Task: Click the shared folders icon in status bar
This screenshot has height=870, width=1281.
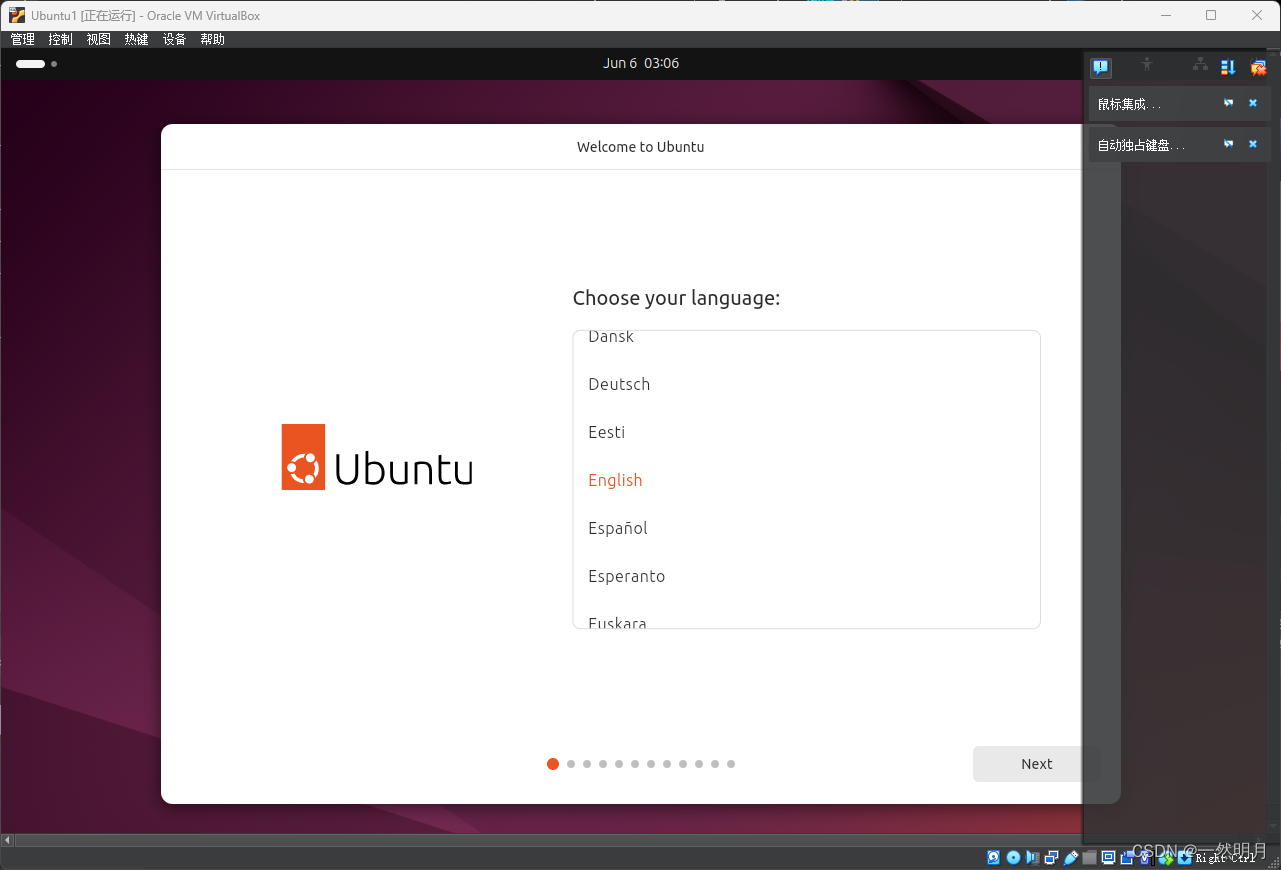Action: tap(1089, 857)
